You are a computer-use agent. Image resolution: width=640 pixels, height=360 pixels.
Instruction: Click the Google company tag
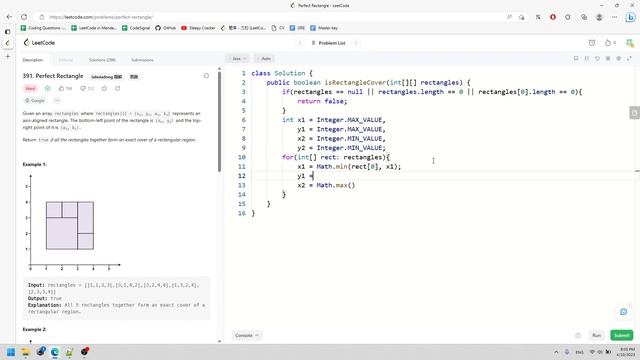pyautogui.click(x=35, y=100)
